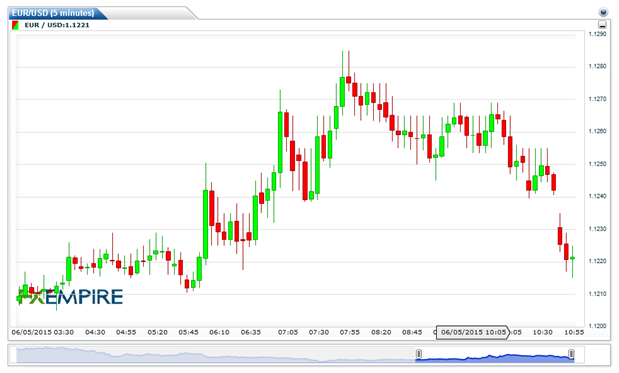The image size is (619, 373).
Task: Grab the right range handle in navigator
Action: pyautogui.click(x=571, y=354)
